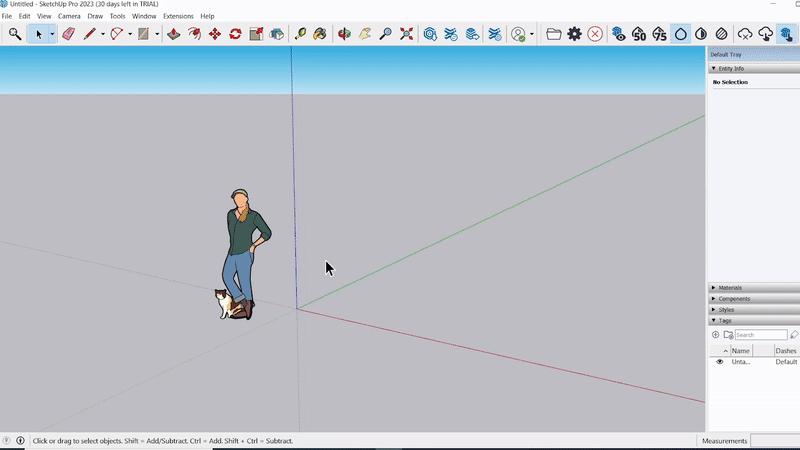The image size is (800, 450).
Task: Expand the Materials panel
Action: (730, 288)
